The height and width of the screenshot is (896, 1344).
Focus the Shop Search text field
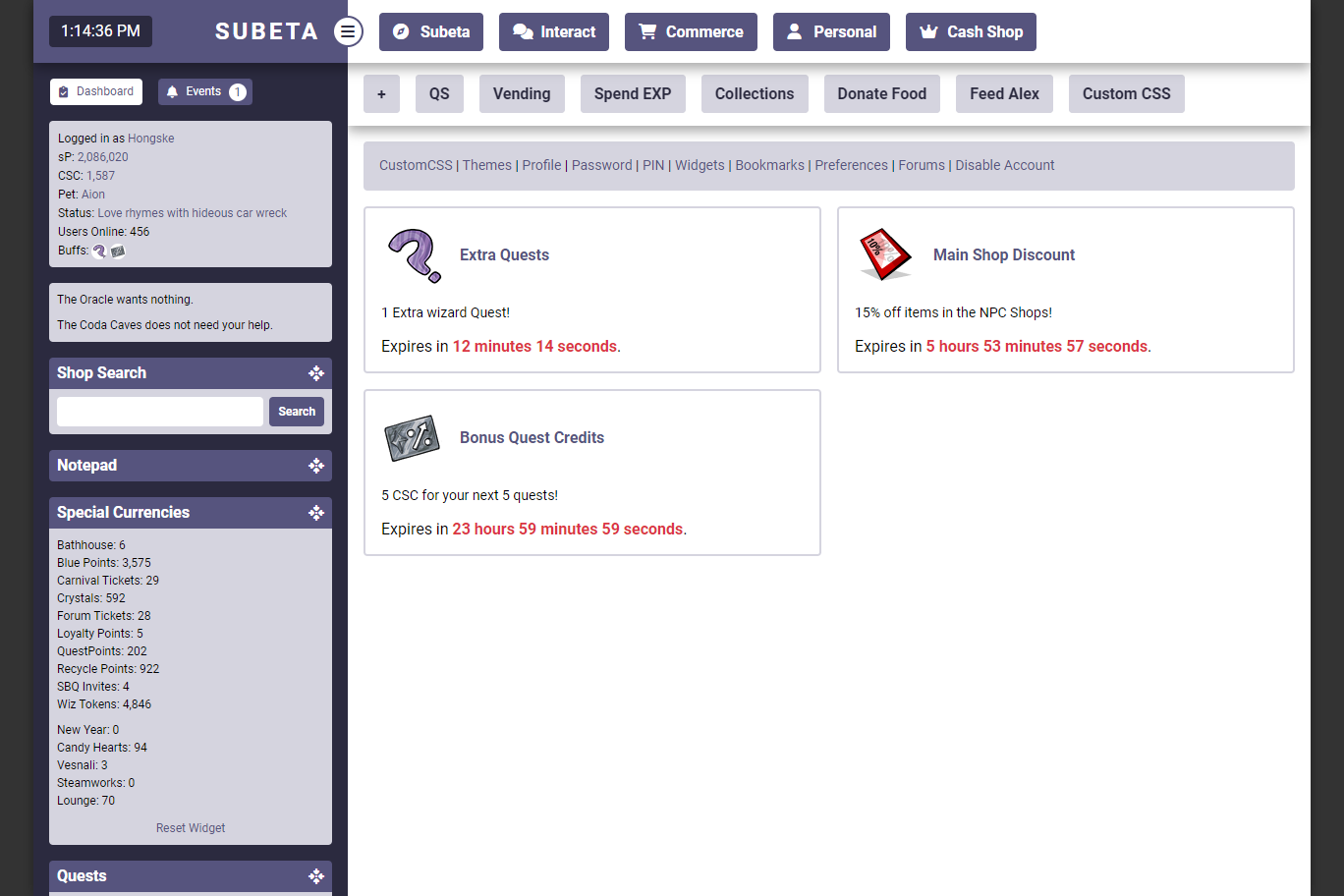(160, 412)
